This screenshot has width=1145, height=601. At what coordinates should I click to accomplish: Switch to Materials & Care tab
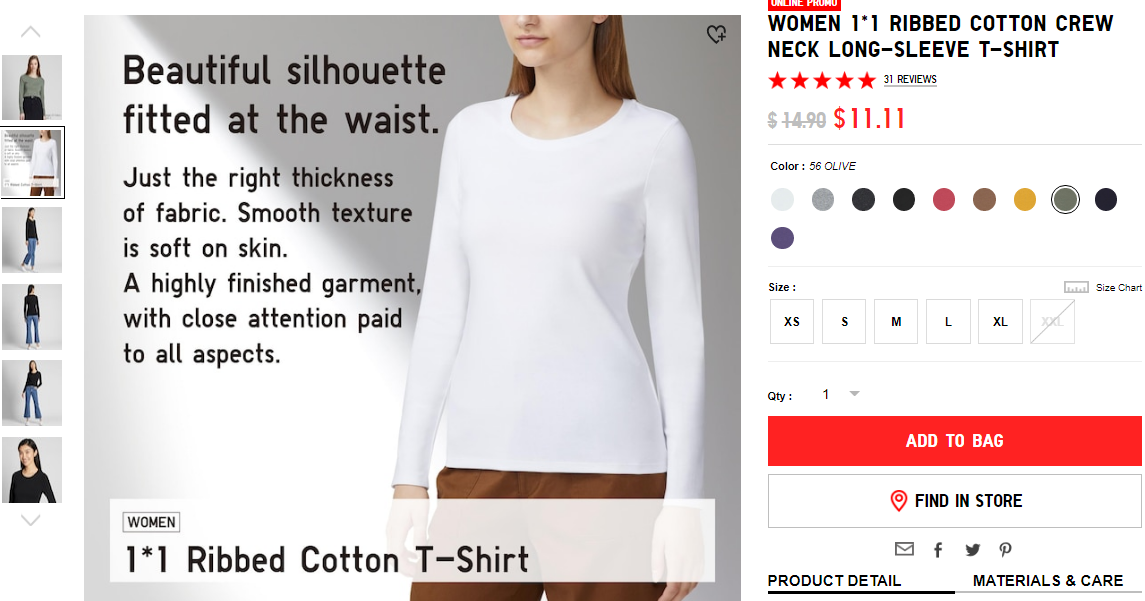click(1048, 581)
